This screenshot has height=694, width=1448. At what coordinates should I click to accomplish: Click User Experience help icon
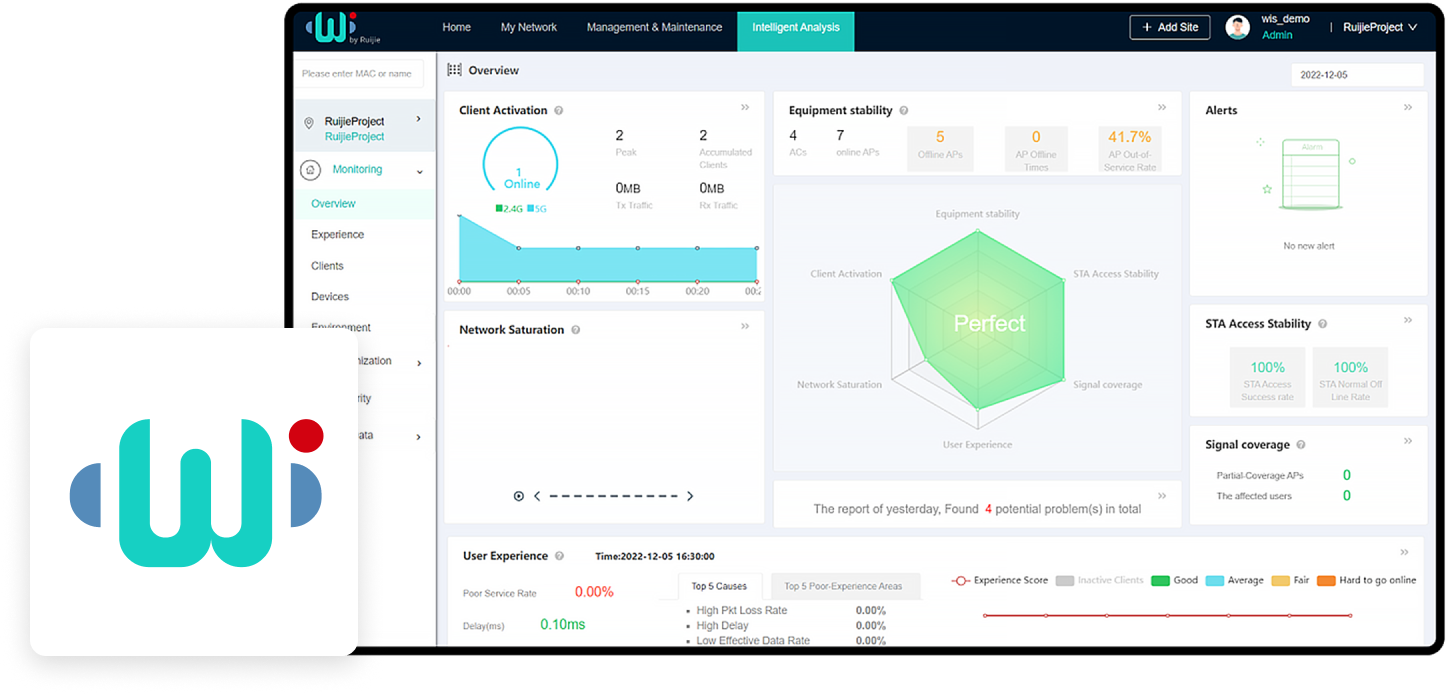[559, 556]
